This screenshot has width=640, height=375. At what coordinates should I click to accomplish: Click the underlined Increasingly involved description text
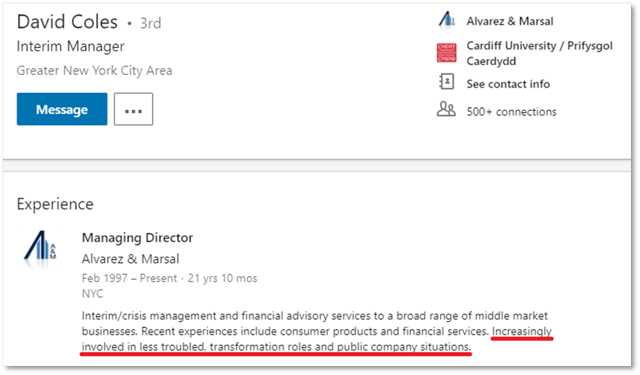tap(317, 339)
